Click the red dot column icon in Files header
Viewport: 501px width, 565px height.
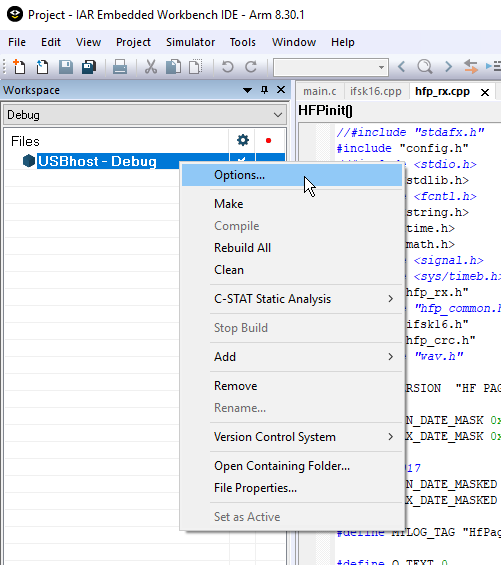pyautogui.click(x=268, y=141)
